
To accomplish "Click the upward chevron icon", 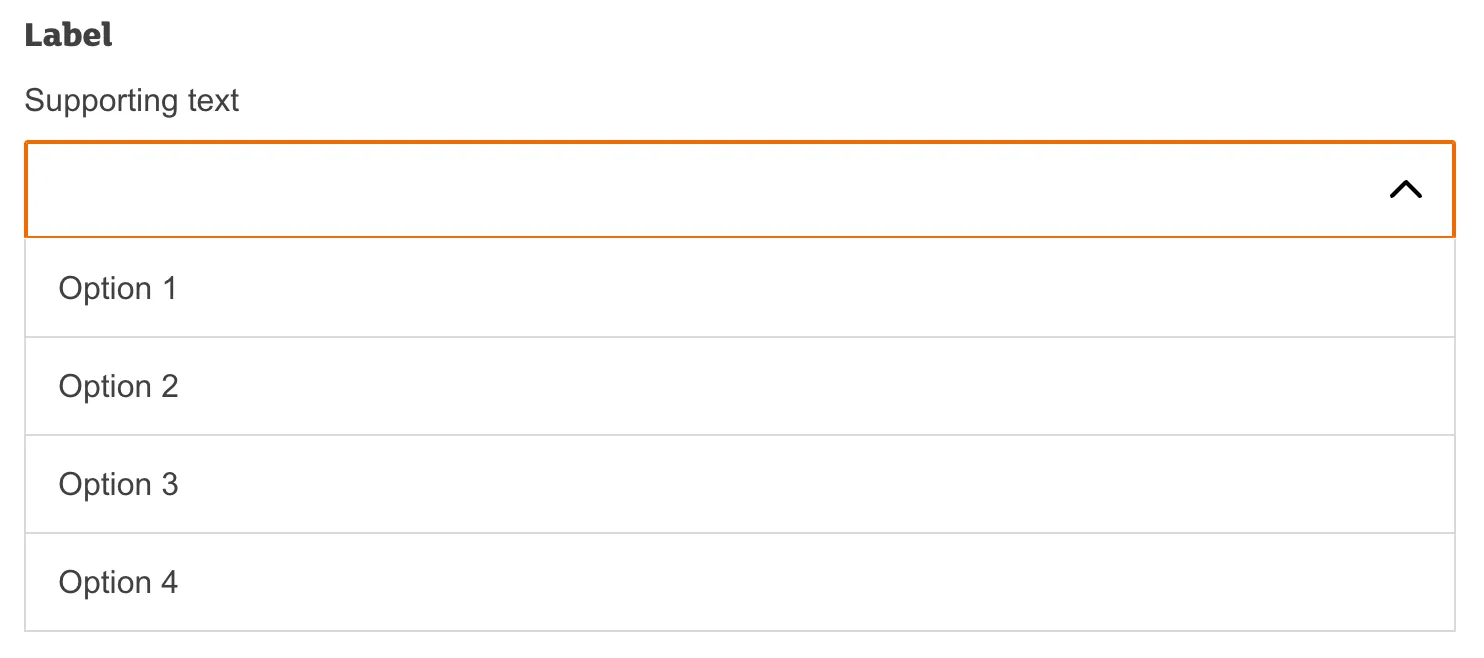I will pyautogui.click(x=1405, y=190).
